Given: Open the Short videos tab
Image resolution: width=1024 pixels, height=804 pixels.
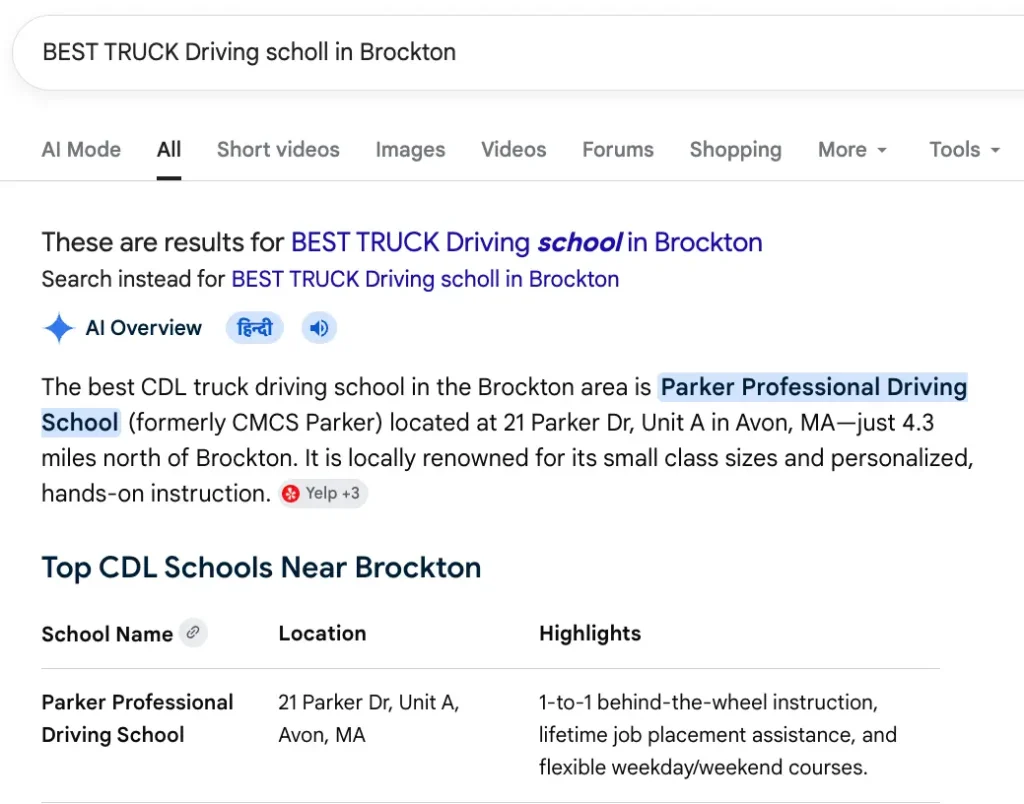Looking at the screenshot, I should pyautogui.click(x=278, y=150).
